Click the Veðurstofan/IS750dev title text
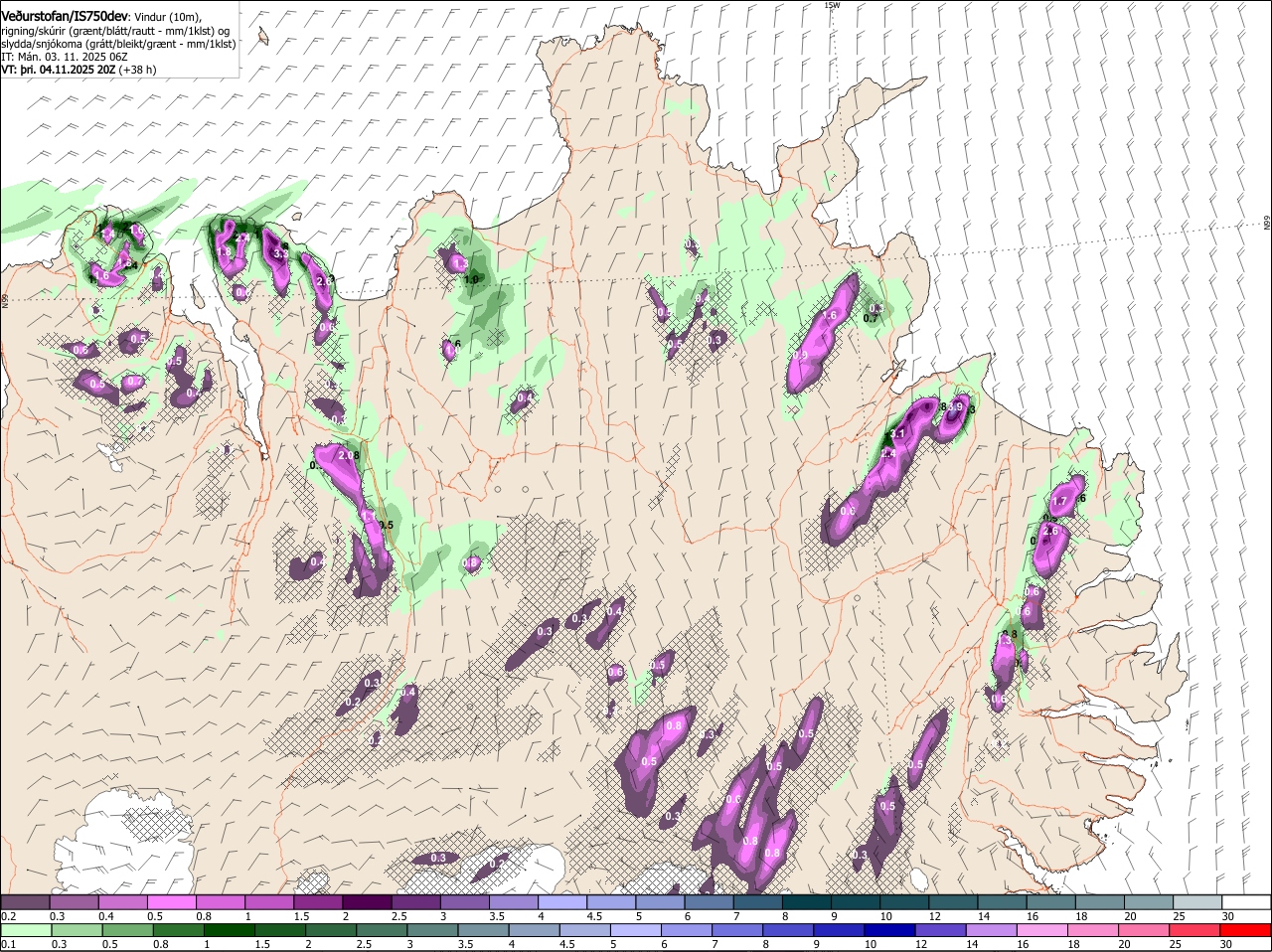The height and width of the screenshot is (952, 1272). (x=65, y=15)
